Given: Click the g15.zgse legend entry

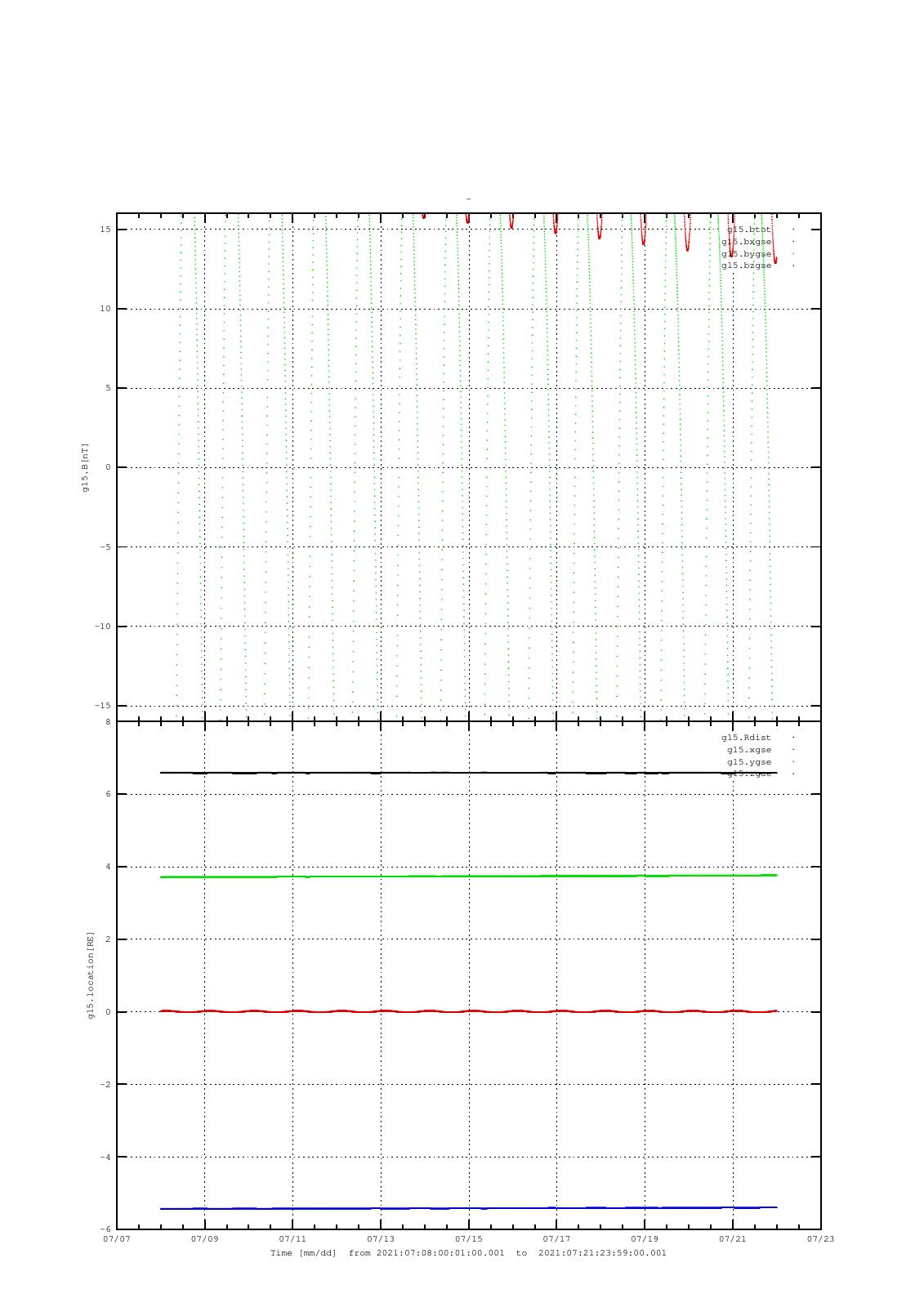Looking at the screenshot, I should tap(749, 774).
